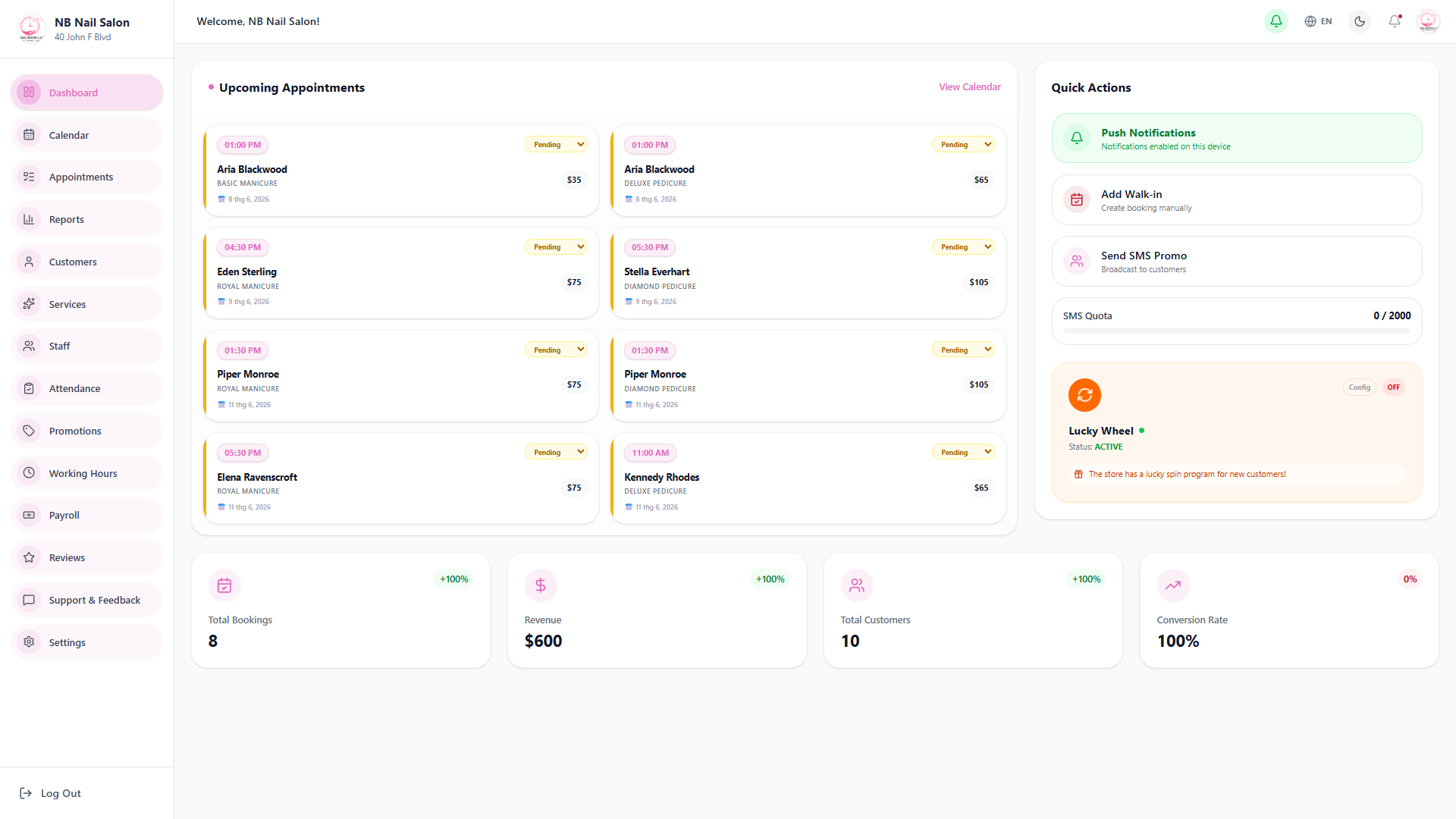This screenshot has width=1456, height=819.
Task: Select the Add Walk-in quick action
Action: pyautogui.click(x=1237, y=200)
